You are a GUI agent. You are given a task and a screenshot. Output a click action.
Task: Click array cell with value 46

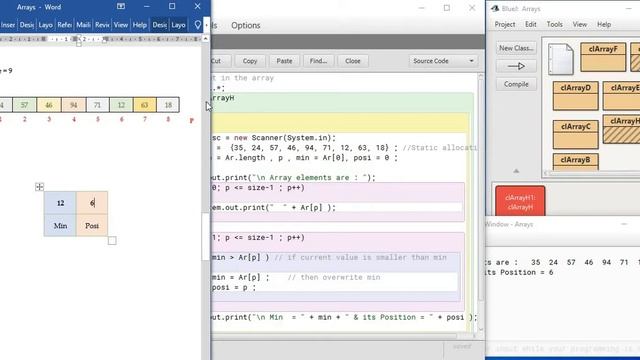[x=49, y=105]
